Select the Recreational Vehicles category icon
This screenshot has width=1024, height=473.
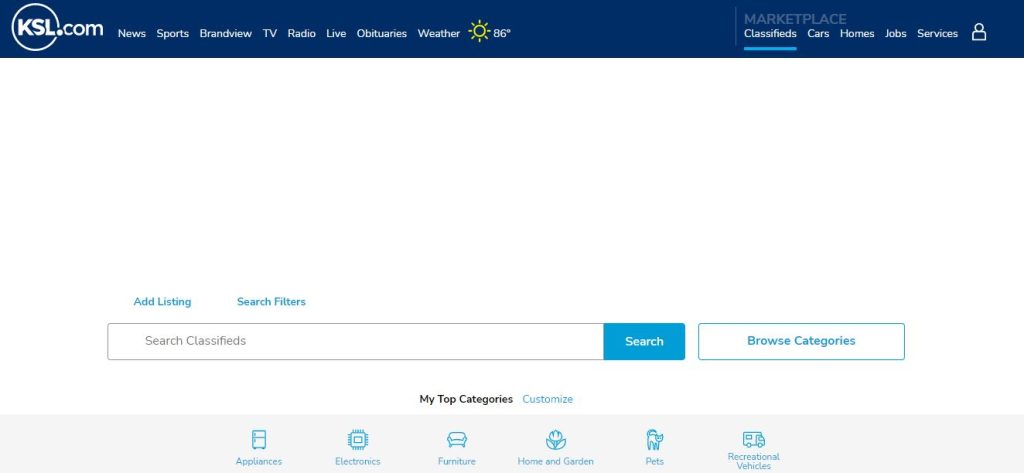[x=754, y=439]
